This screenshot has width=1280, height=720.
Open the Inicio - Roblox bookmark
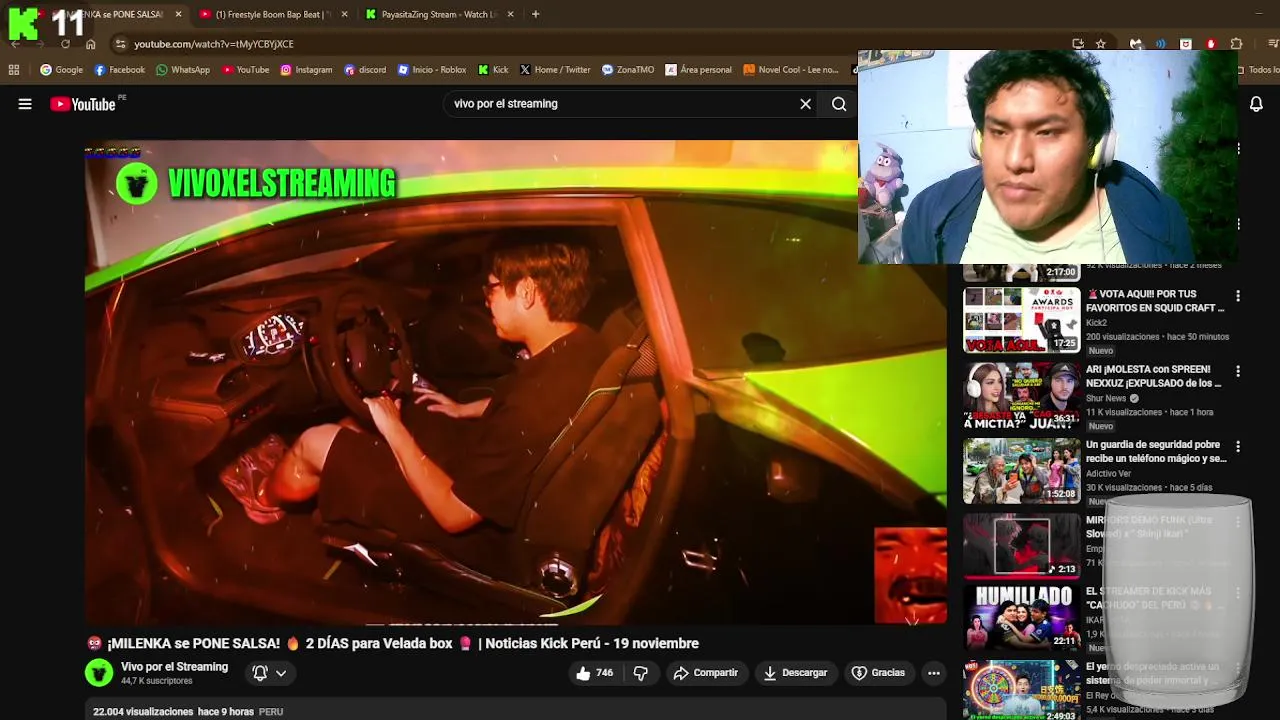pos(432,70)
